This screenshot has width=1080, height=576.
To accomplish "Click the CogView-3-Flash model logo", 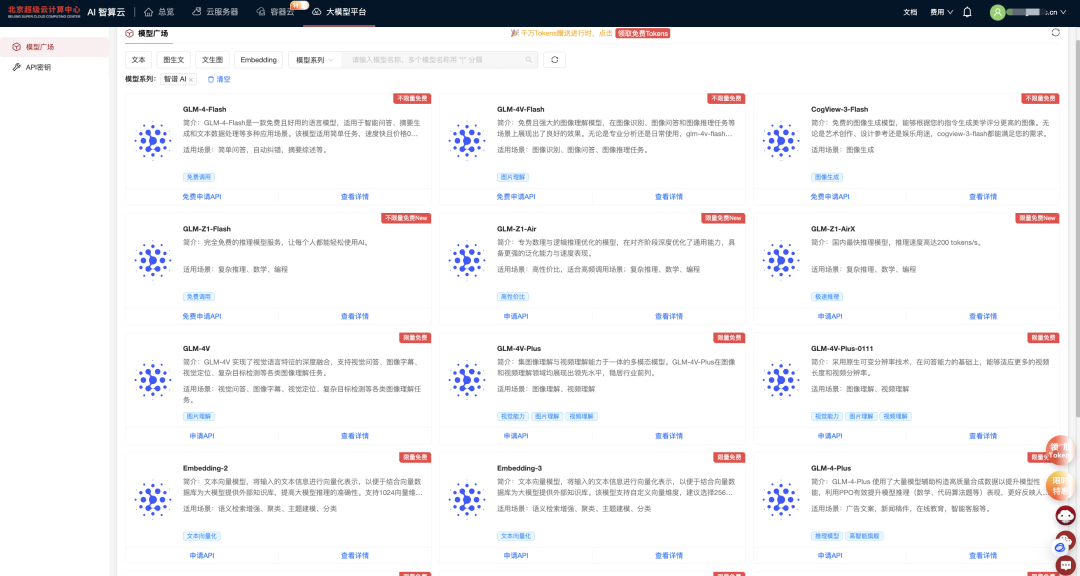I will pyautogui.click(x=781, y=142).
